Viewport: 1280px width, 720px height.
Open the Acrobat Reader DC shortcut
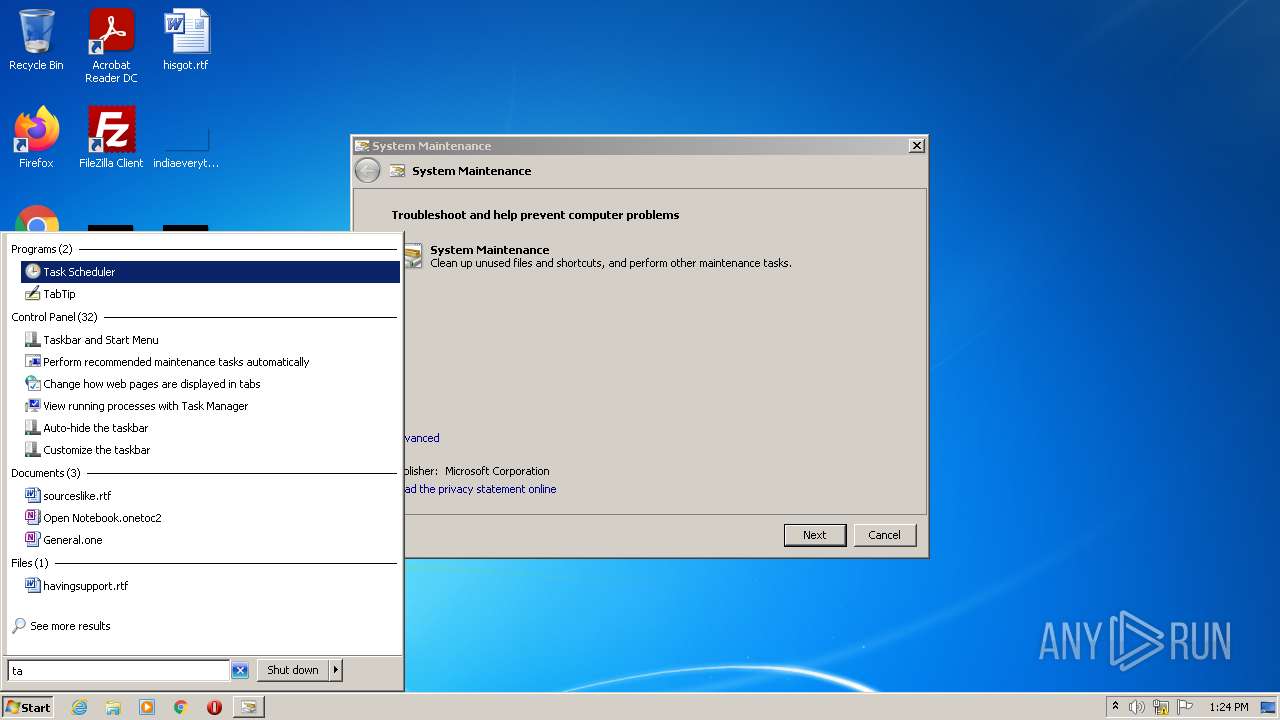tap(111, 46)
